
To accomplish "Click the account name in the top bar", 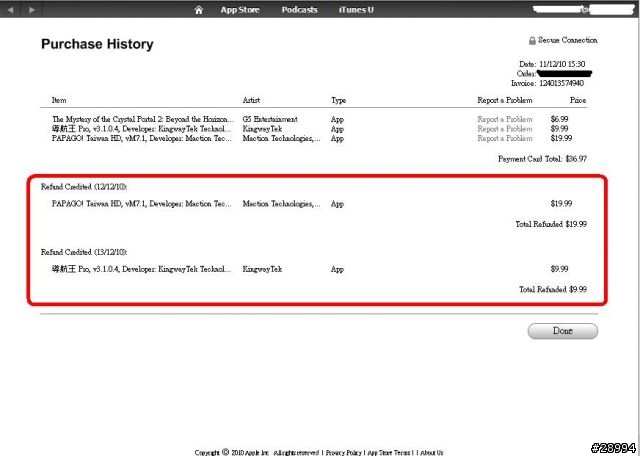I will point(584,10).
